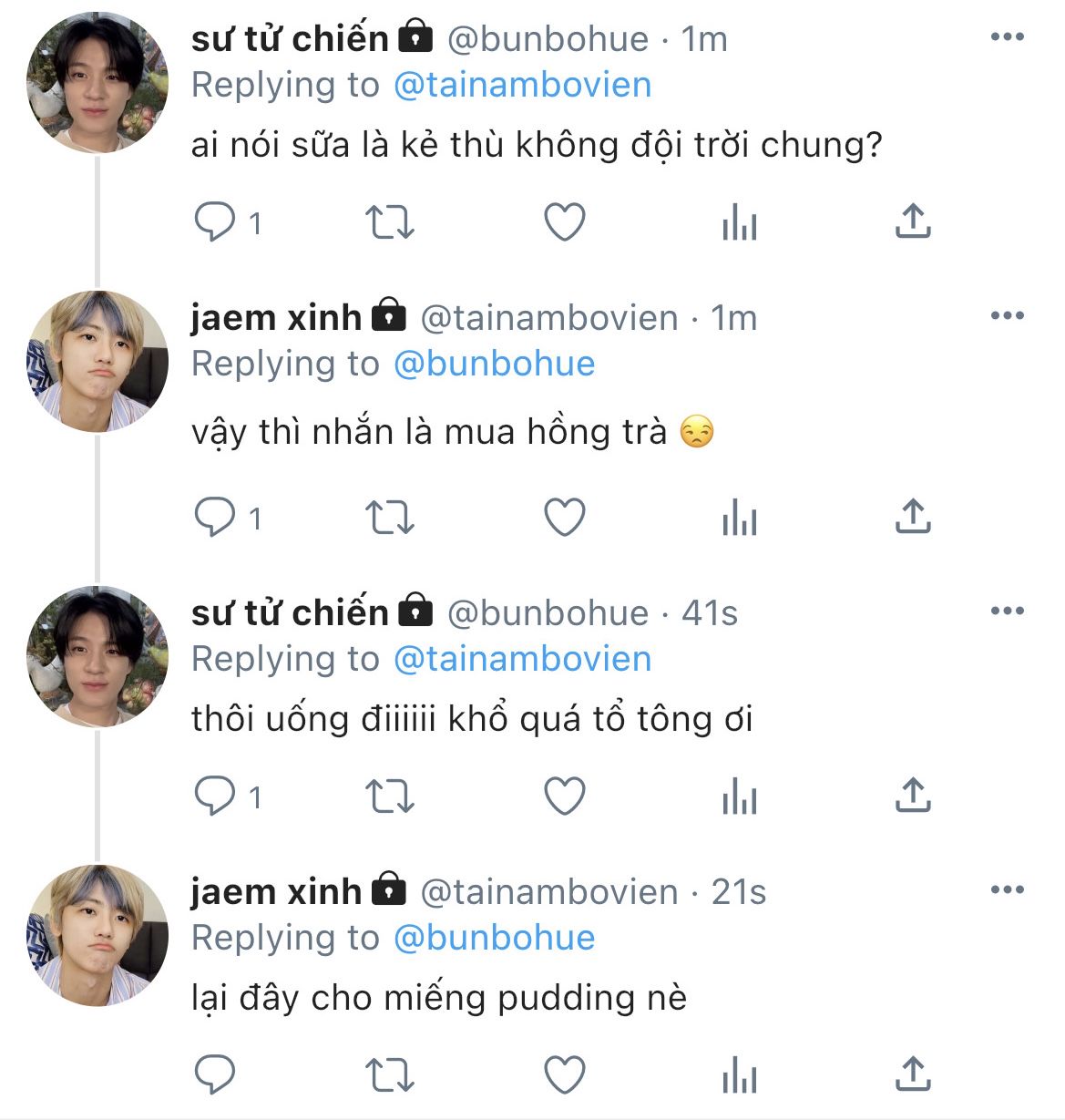Screen dimensions: 1065x1120
Task: Like the tweet 'ai nói sữa là kẻ thù'
Action: pos(564,222)
